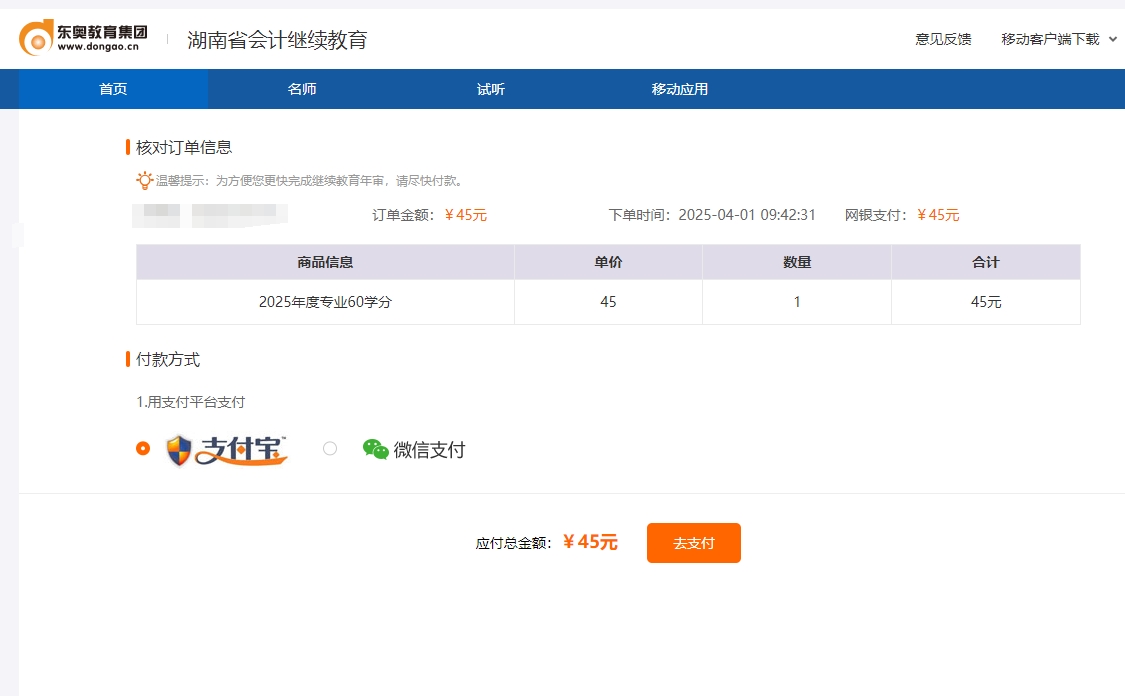Click the red ¥45元 total amount text
Screen dimensions: 1125x696
tap(589, 542)
